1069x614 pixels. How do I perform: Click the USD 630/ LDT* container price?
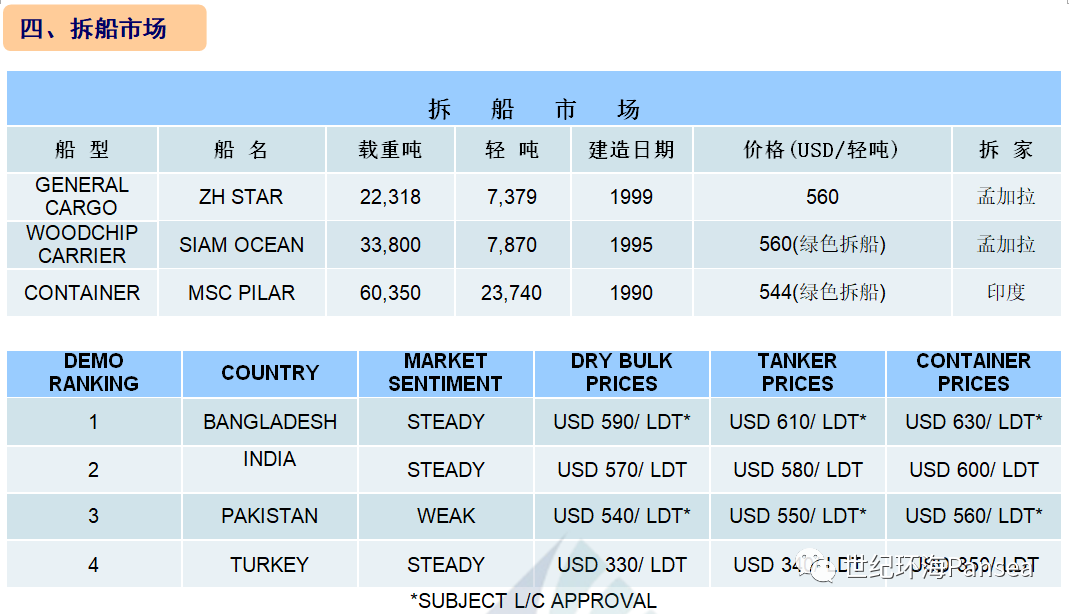point(974,422)
